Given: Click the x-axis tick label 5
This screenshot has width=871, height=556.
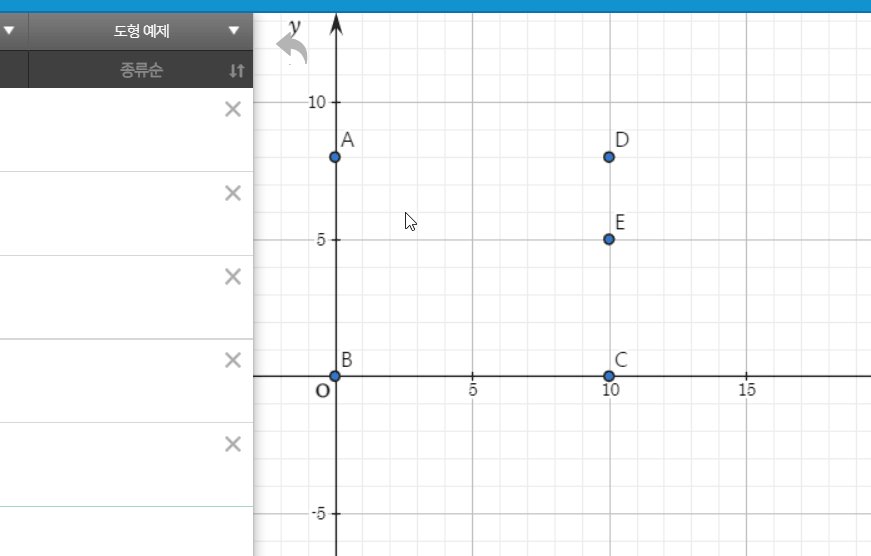Looking at the screenshot, I should tap(473, 390).
